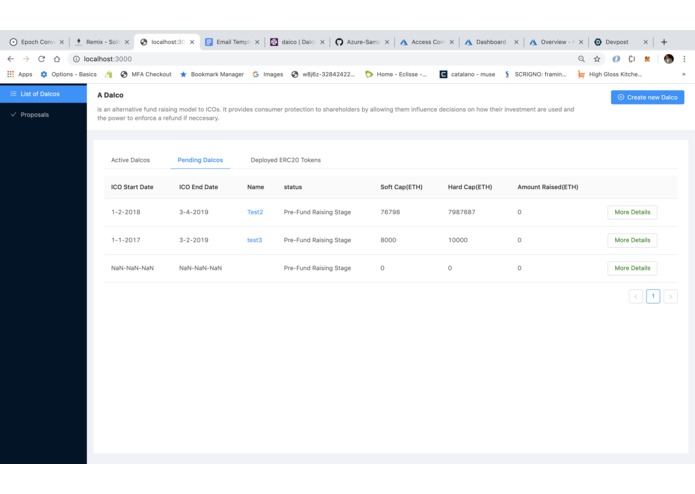This screenshot has width=695, height=494.
Task: Open Proposals in the sidebar
Action: click(43, 115)
